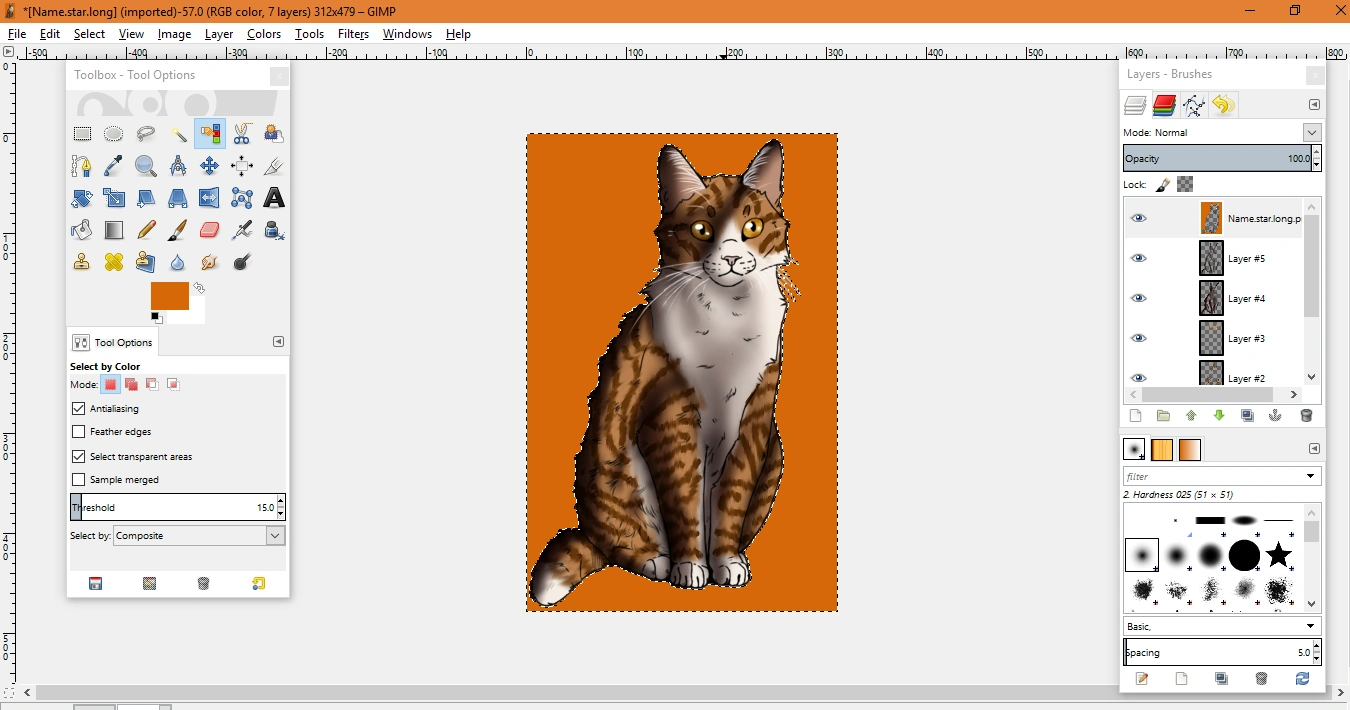This screenshot has height=710, width=1350.
Task: Open the layer Mode dropdown
Action: [x=1312, y=133]
